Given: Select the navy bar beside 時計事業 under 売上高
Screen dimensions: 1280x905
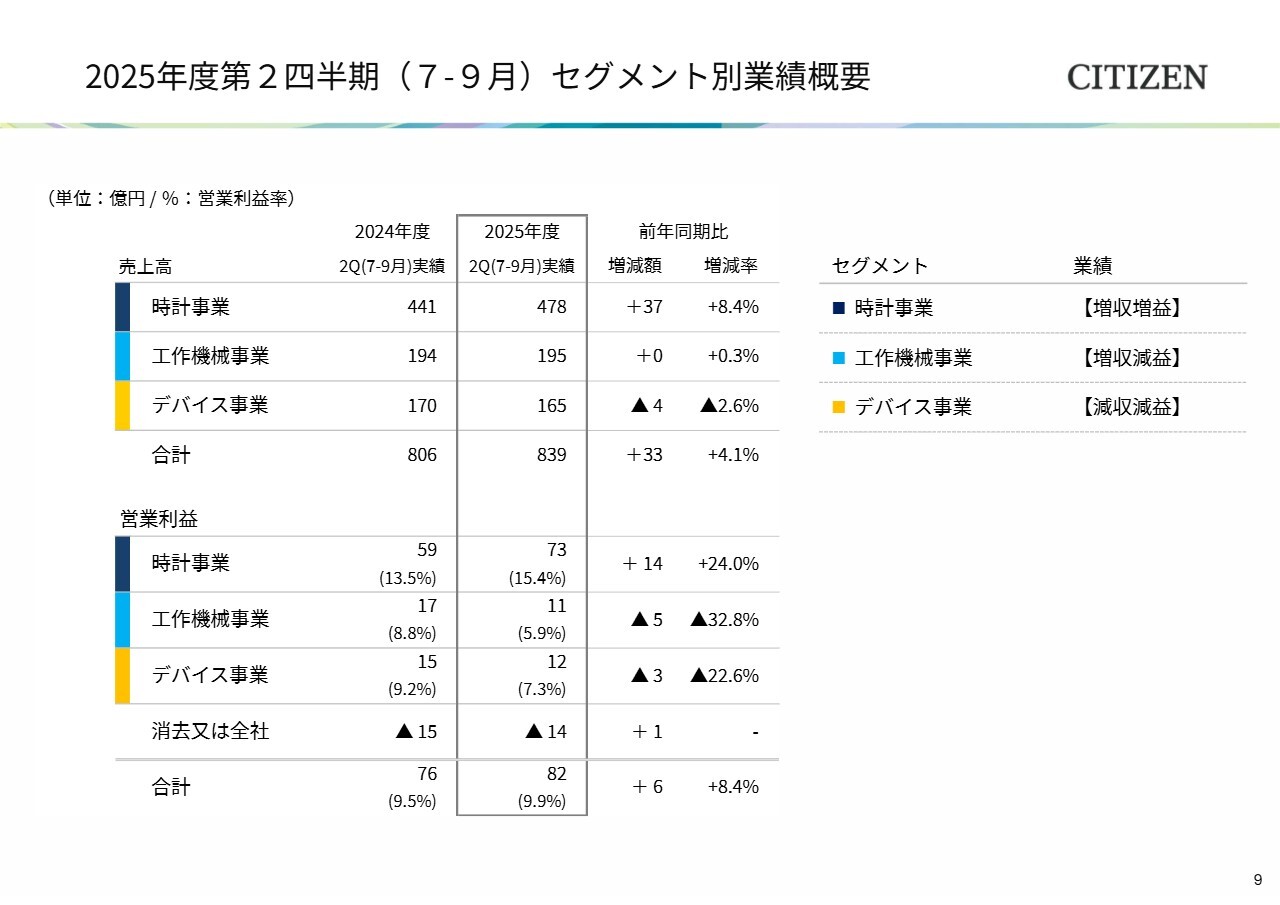Looking at the screenshot, I should 123,307.
